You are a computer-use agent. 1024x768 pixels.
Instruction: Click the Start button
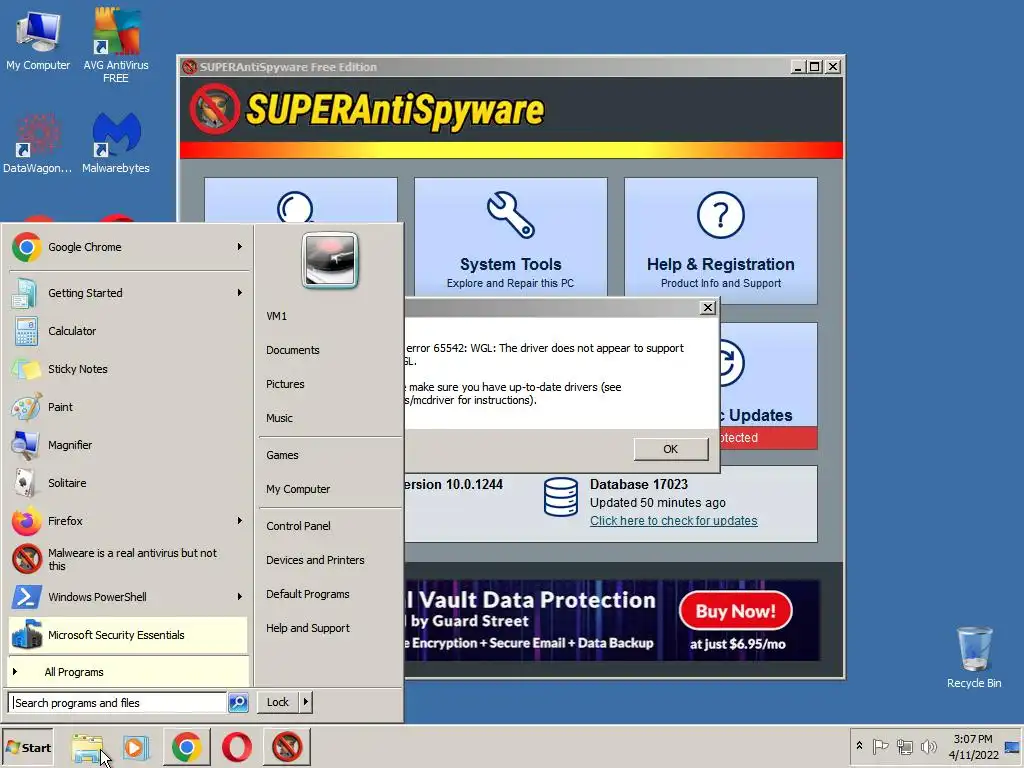pos(27,747)
